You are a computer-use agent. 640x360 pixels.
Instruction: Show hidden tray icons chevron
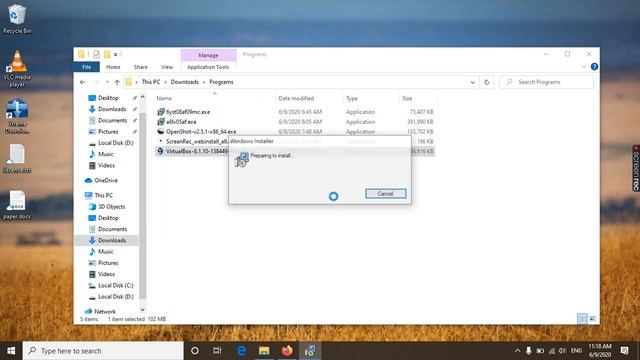[x=518, y=351]
